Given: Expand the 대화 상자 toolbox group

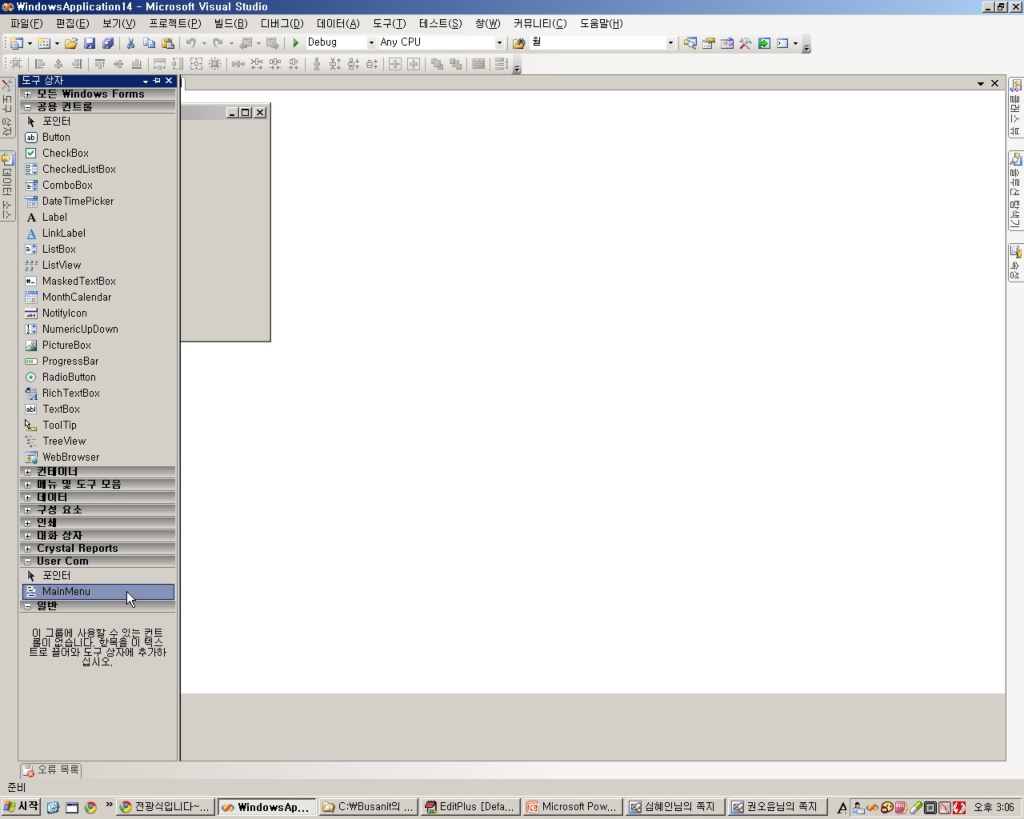Looking at the screenshot, I should point(27,536).
